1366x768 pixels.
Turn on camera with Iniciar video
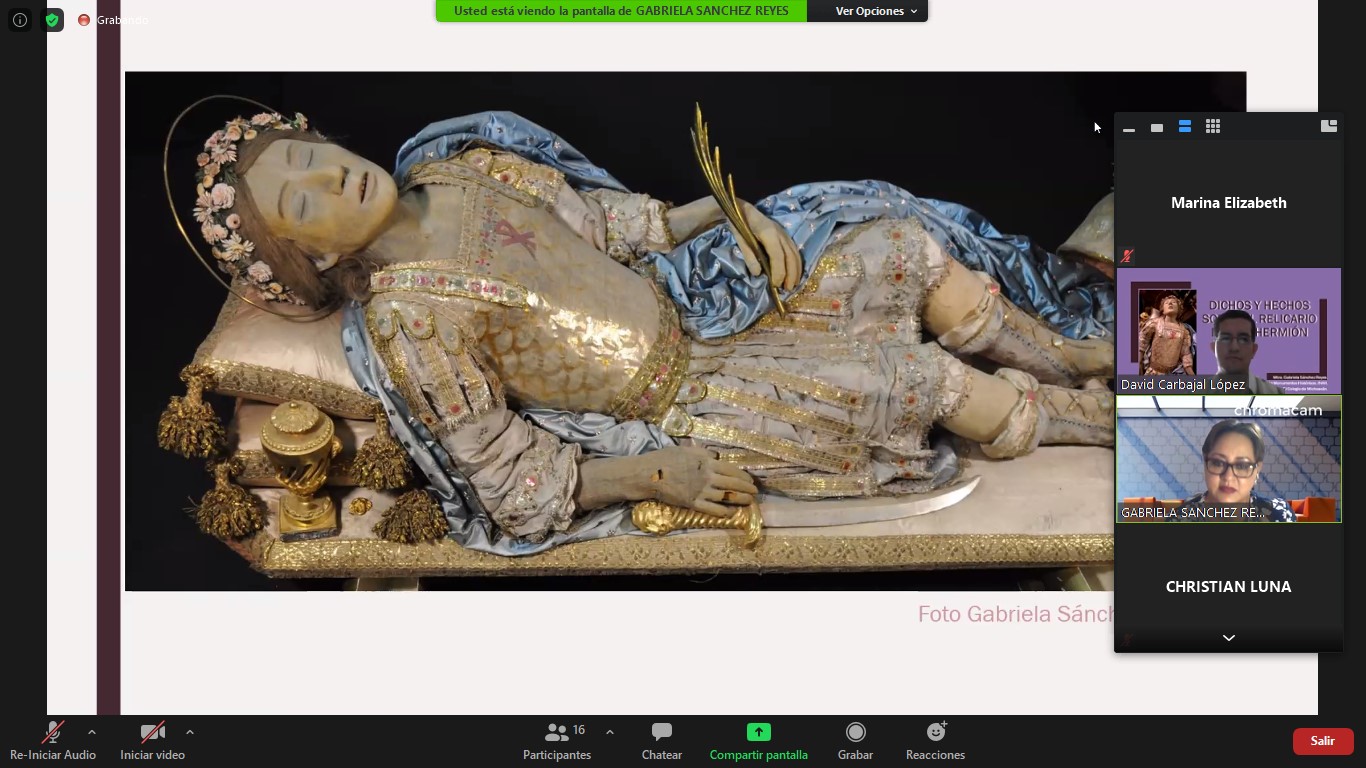coord(152,741)
